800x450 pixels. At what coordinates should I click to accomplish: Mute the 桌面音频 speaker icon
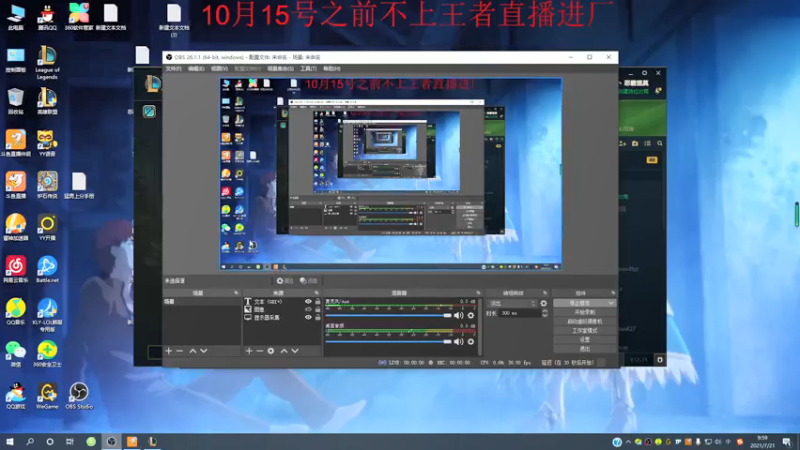459,341
